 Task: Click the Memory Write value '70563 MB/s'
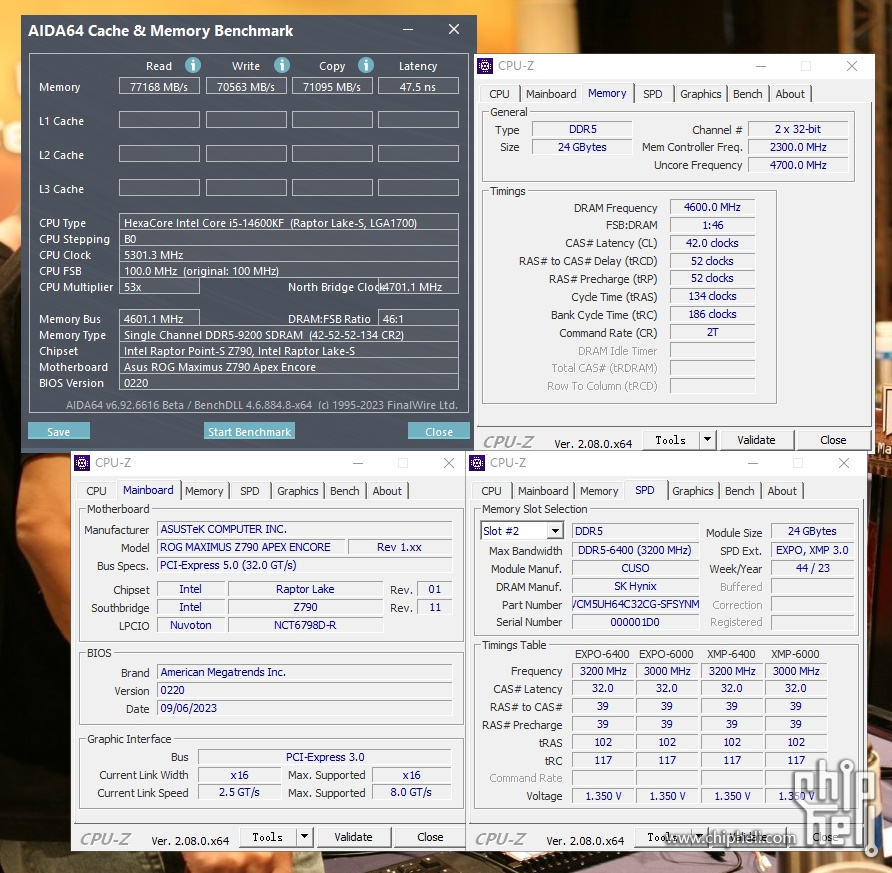coord(246,86)
